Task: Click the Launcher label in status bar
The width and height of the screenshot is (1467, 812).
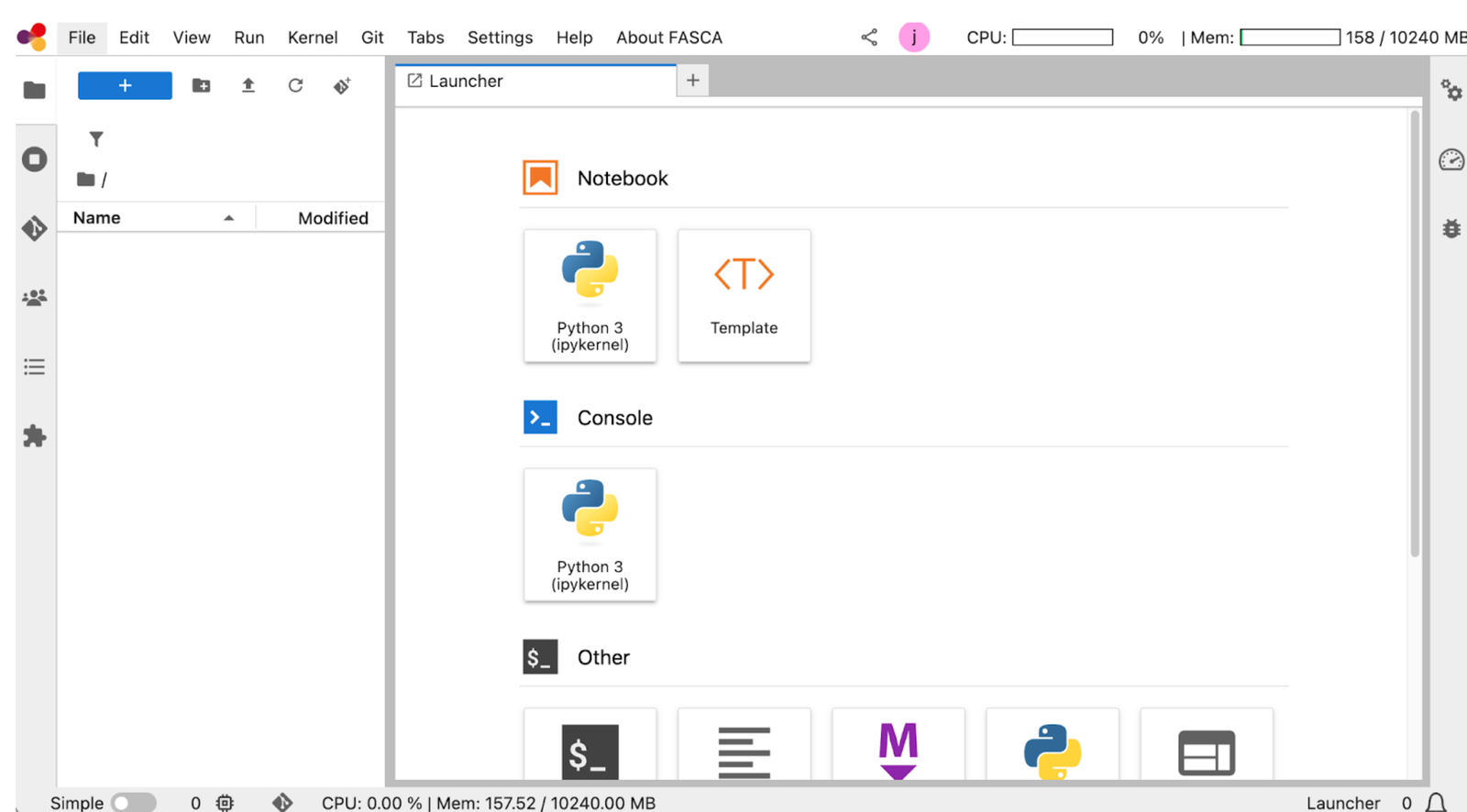Action: click(1343, 803)
